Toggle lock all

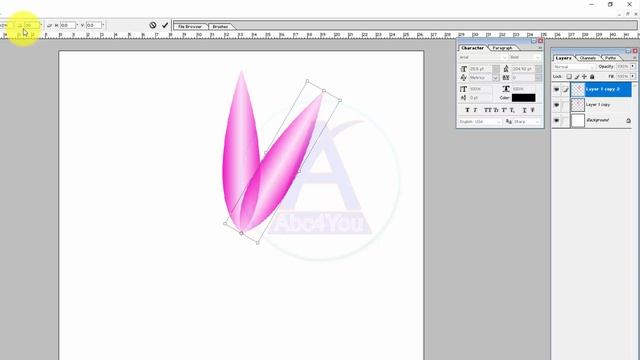point(592,77)
